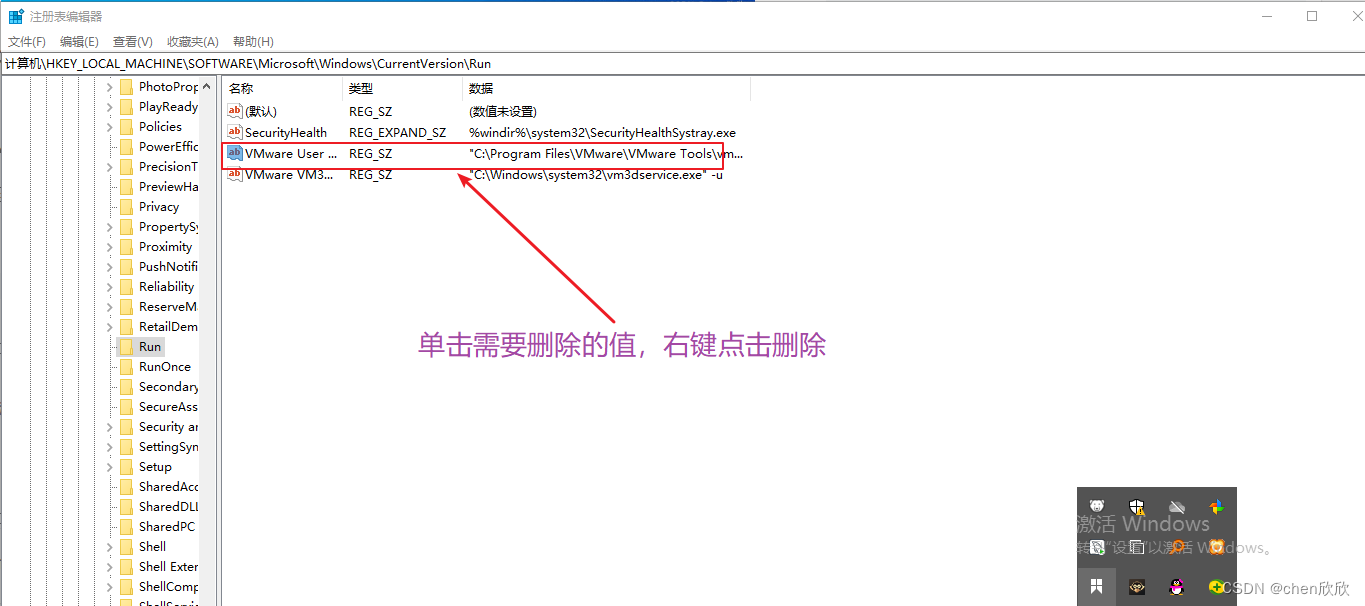Click the Run key's folder icon
Screen dimensions: 1365x606
pyautogui.click(x=126, y=347)
